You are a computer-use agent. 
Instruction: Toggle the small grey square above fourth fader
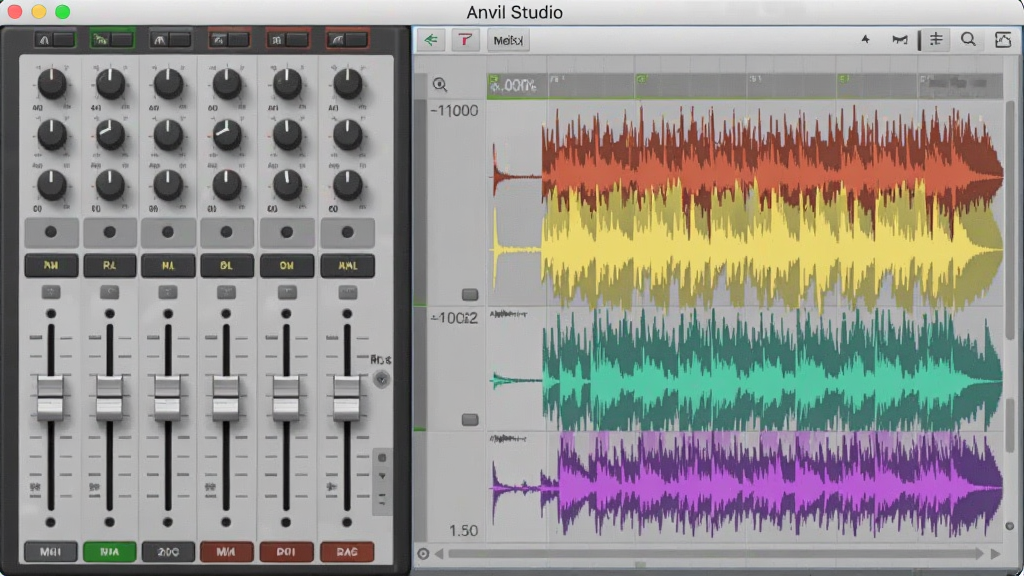click(x=226, y=291)
